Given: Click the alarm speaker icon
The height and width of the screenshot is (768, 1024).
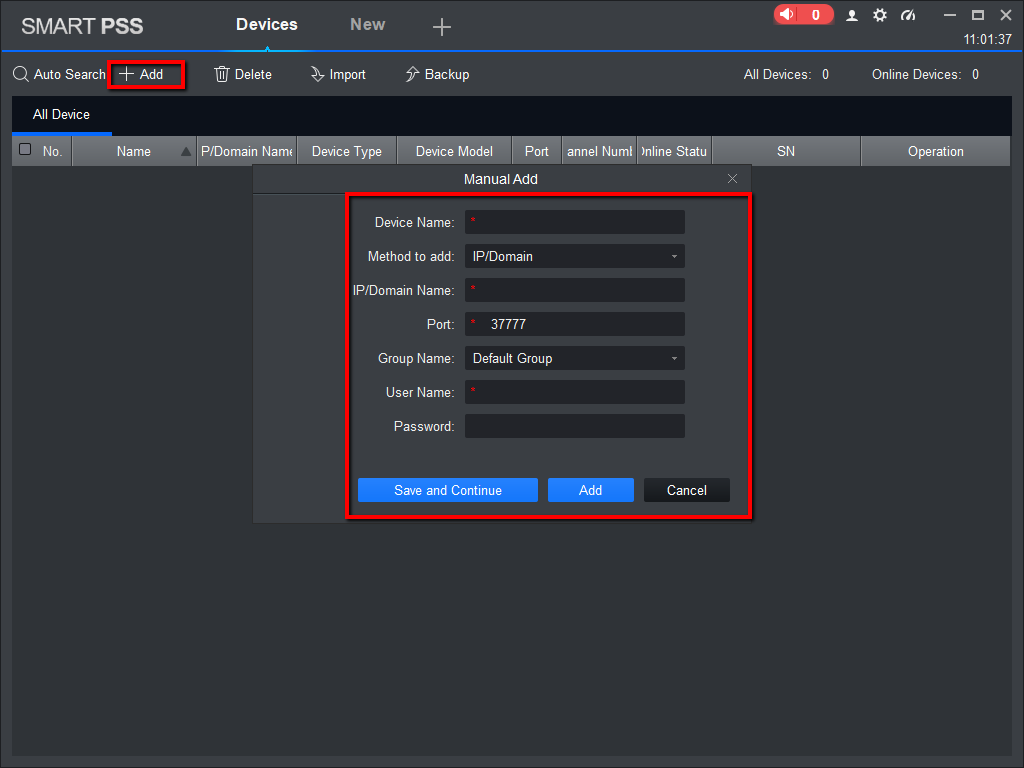Looking at the screenshot, I should tap(788, 14).
